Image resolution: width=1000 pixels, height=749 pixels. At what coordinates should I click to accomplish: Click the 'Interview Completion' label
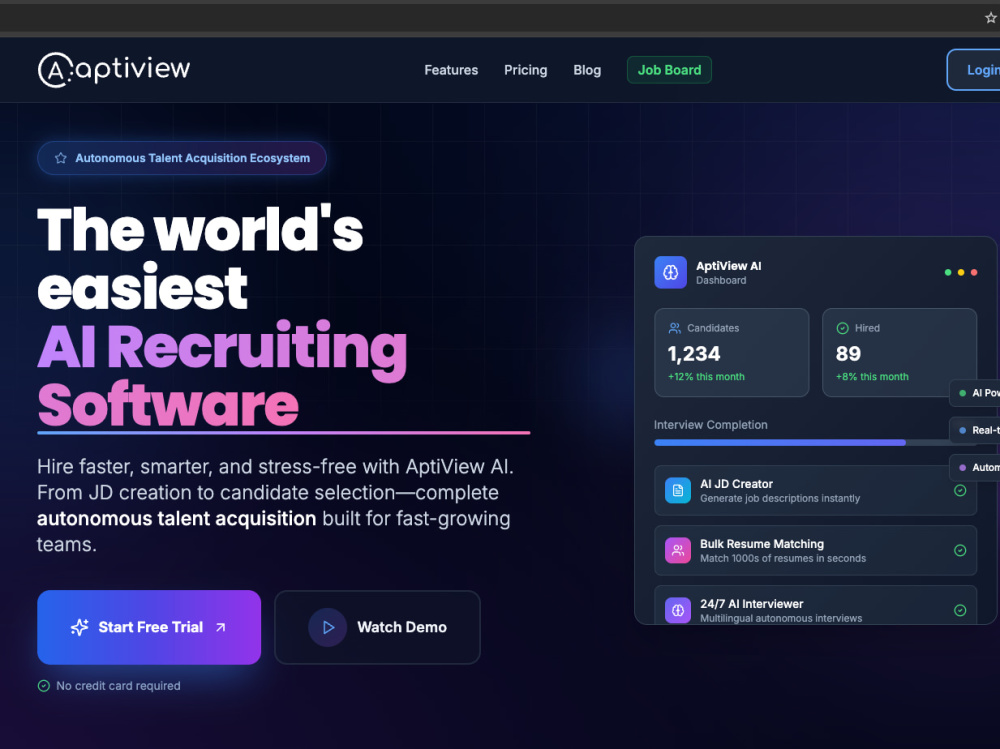(710, 425)
